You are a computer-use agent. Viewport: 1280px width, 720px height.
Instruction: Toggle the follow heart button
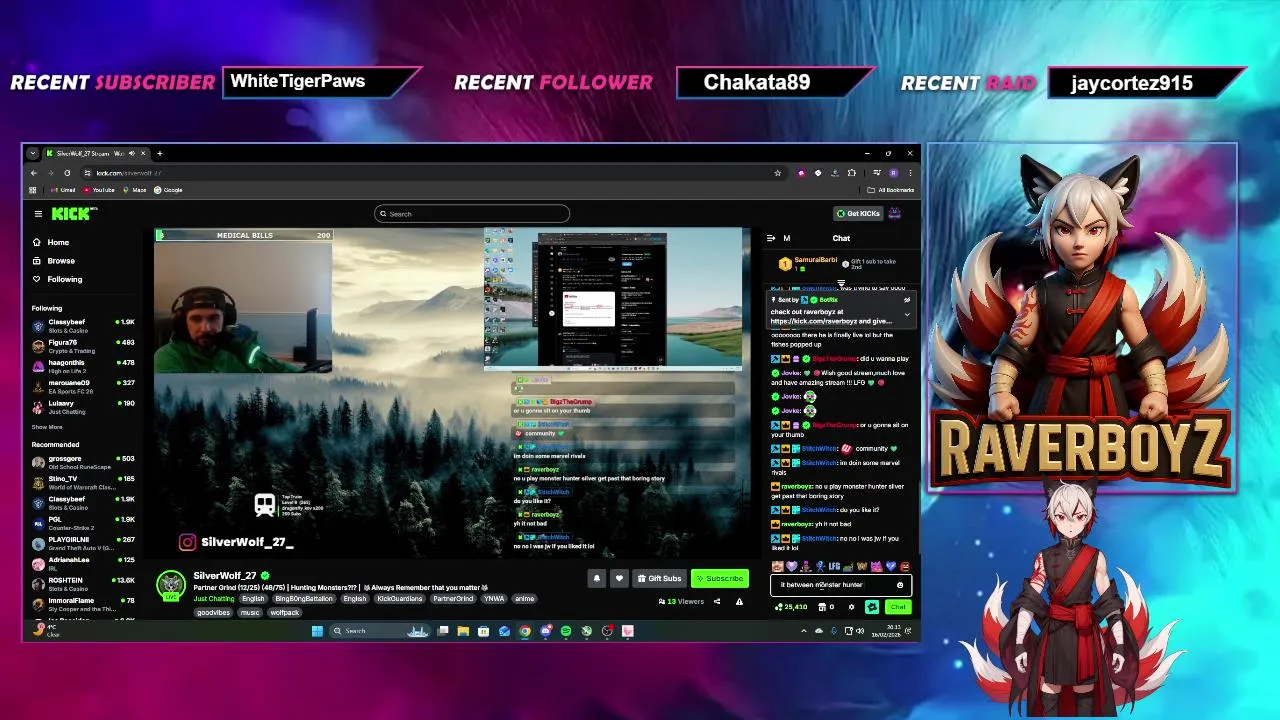[x=619, y=578]
